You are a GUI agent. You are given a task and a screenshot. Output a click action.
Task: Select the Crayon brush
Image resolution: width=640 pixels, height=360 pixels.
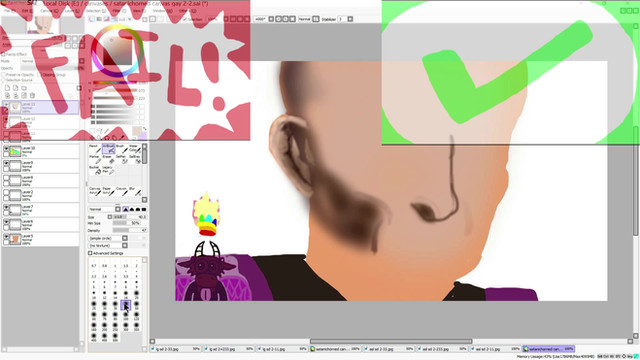point(122,191)
